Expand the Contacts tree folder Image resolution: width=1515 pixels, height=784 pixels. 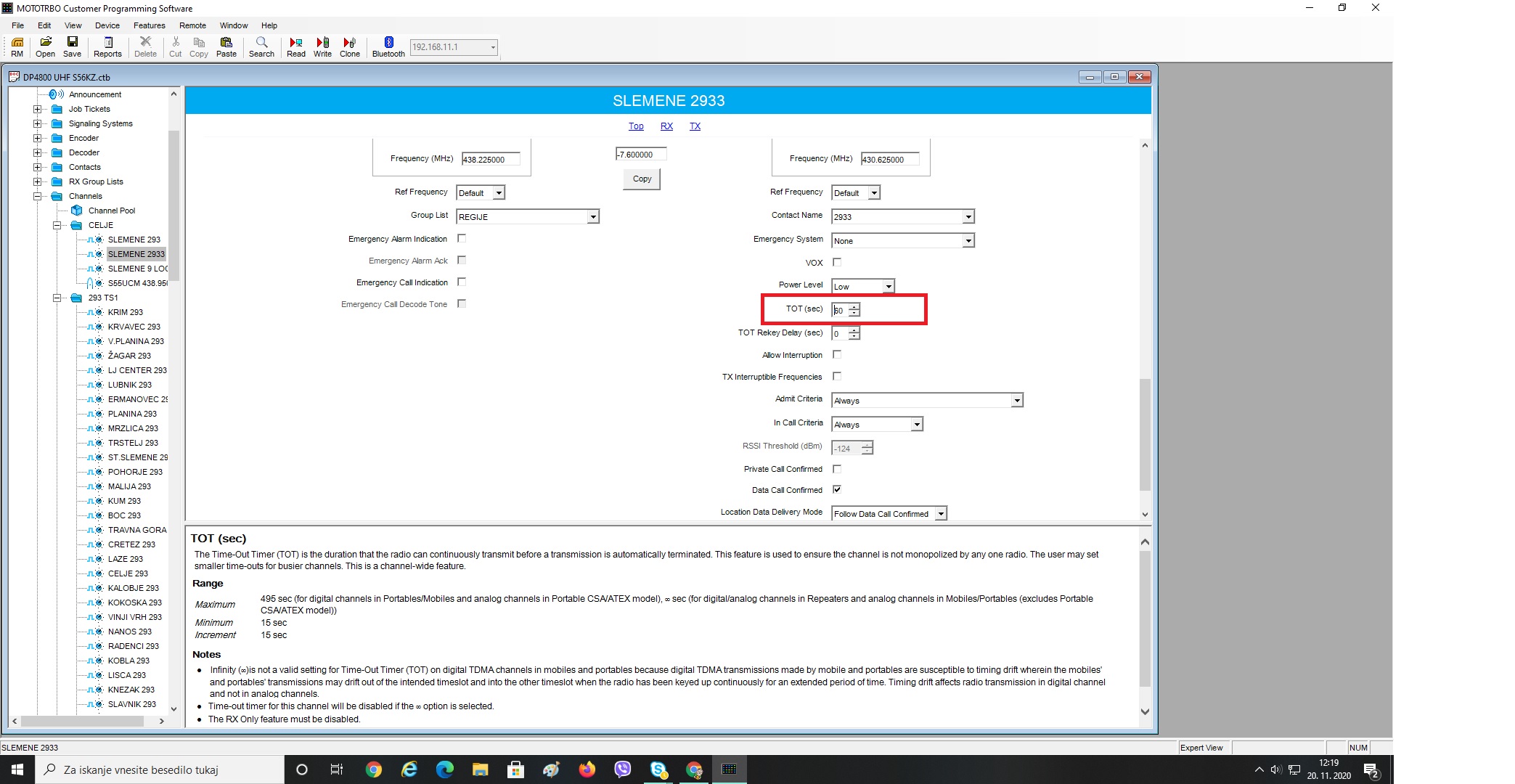click(37, 167)
